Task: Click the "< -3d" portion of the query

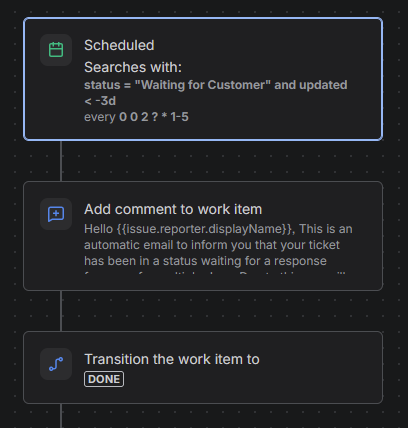Action: tap(100, 101)
